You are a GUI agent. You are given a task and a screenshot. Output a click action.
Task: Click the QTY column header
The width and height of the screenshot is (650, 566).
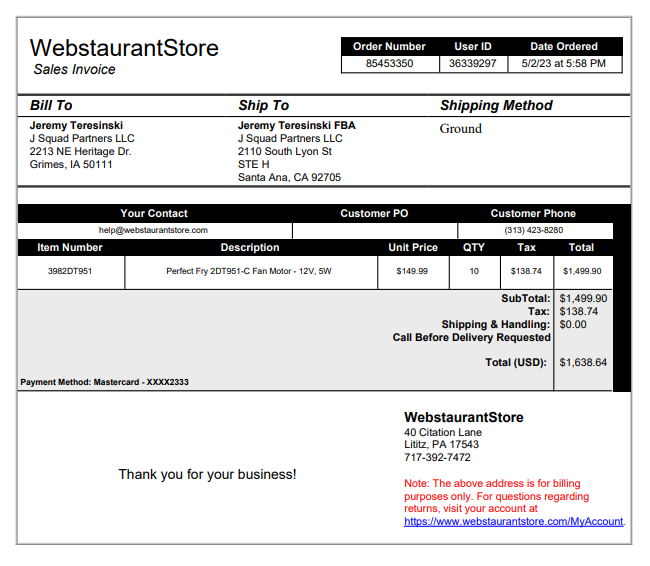pos(474,248)
